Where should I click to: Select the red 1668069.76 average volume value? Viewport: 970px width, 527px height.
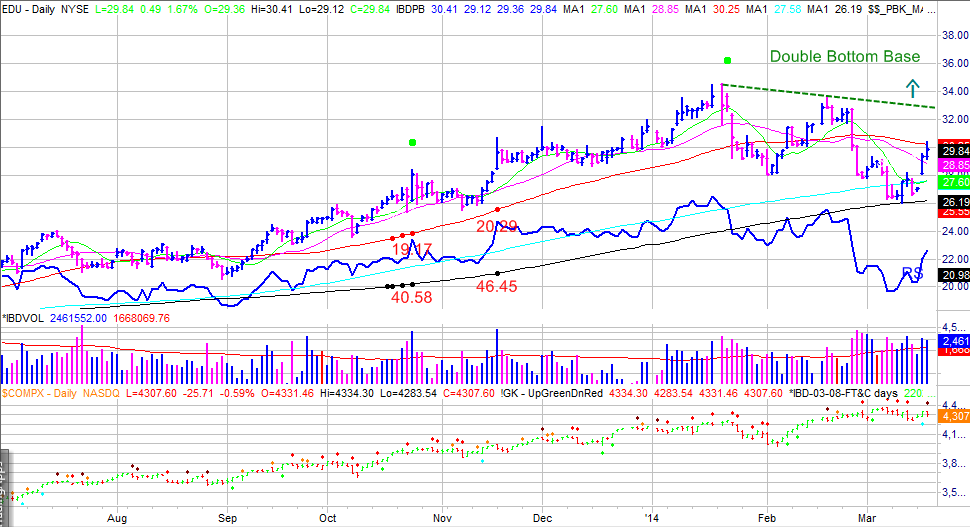point(141,319)
